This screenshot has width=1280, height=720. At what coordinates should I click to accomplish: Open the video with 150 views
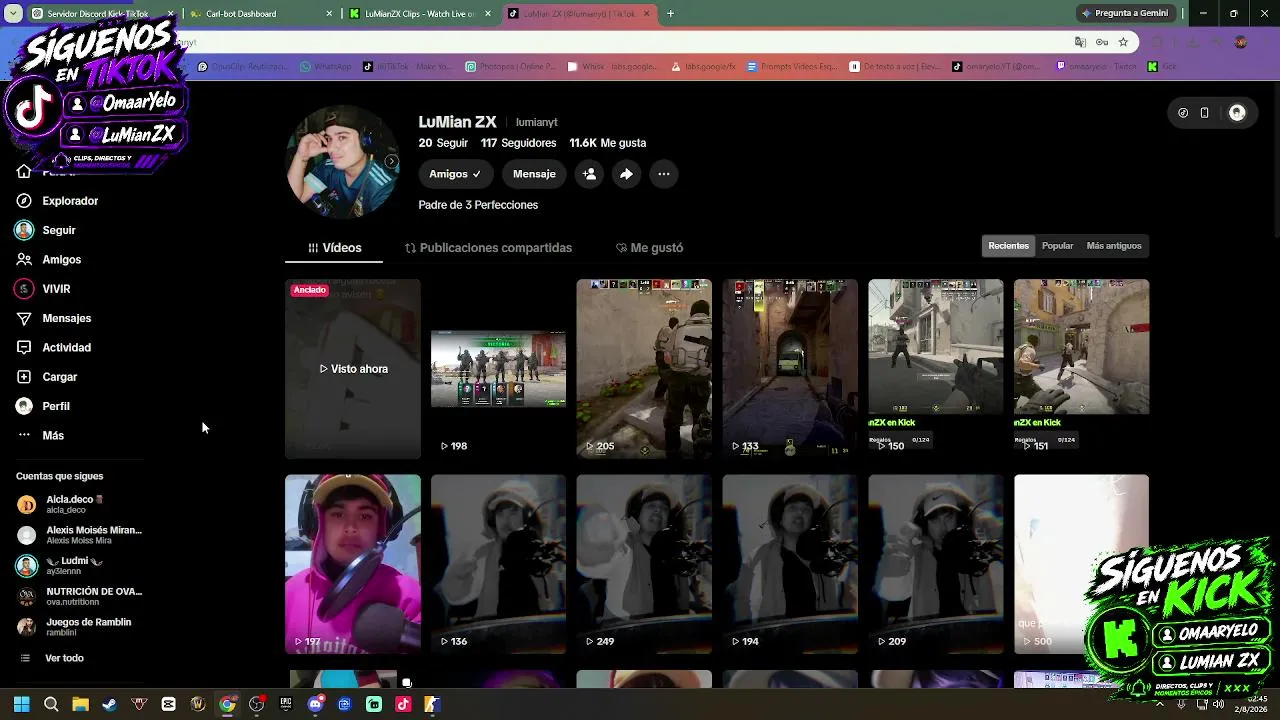click(x=936, y=369)
